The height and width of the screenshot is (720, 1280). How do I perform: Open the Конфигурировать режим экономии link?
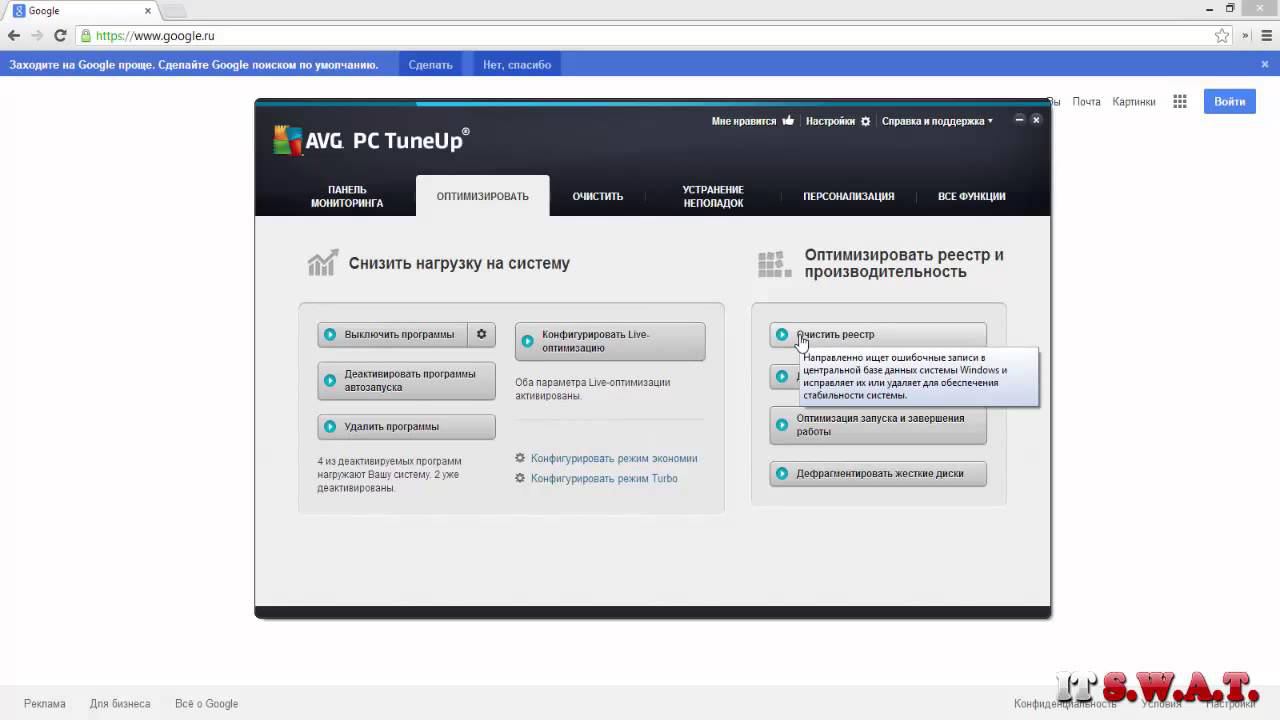[x=614, y=458]
